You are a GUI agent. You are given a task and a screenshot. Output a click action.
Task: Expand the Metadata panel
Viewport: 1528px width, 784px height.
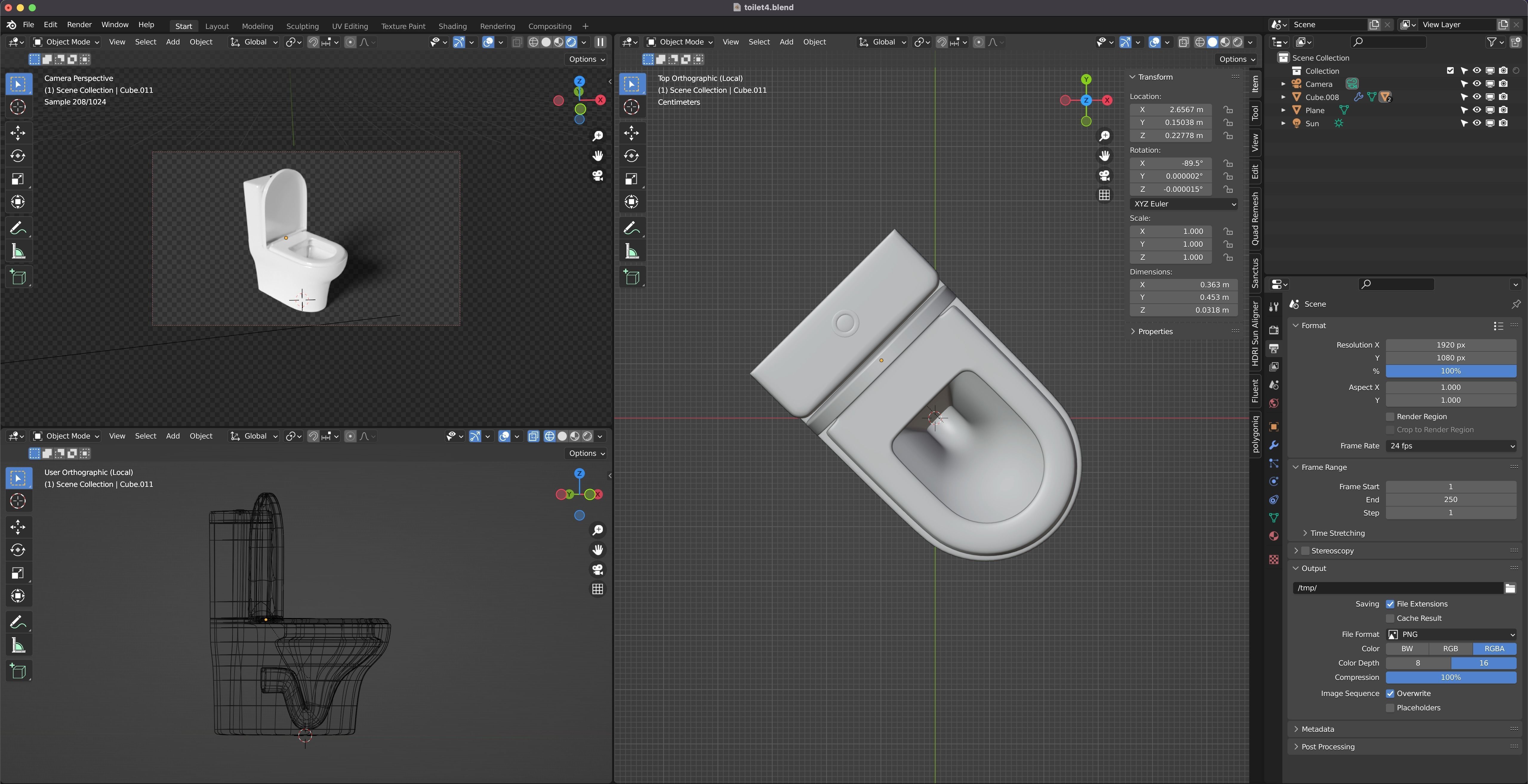tap(1317, 729)
